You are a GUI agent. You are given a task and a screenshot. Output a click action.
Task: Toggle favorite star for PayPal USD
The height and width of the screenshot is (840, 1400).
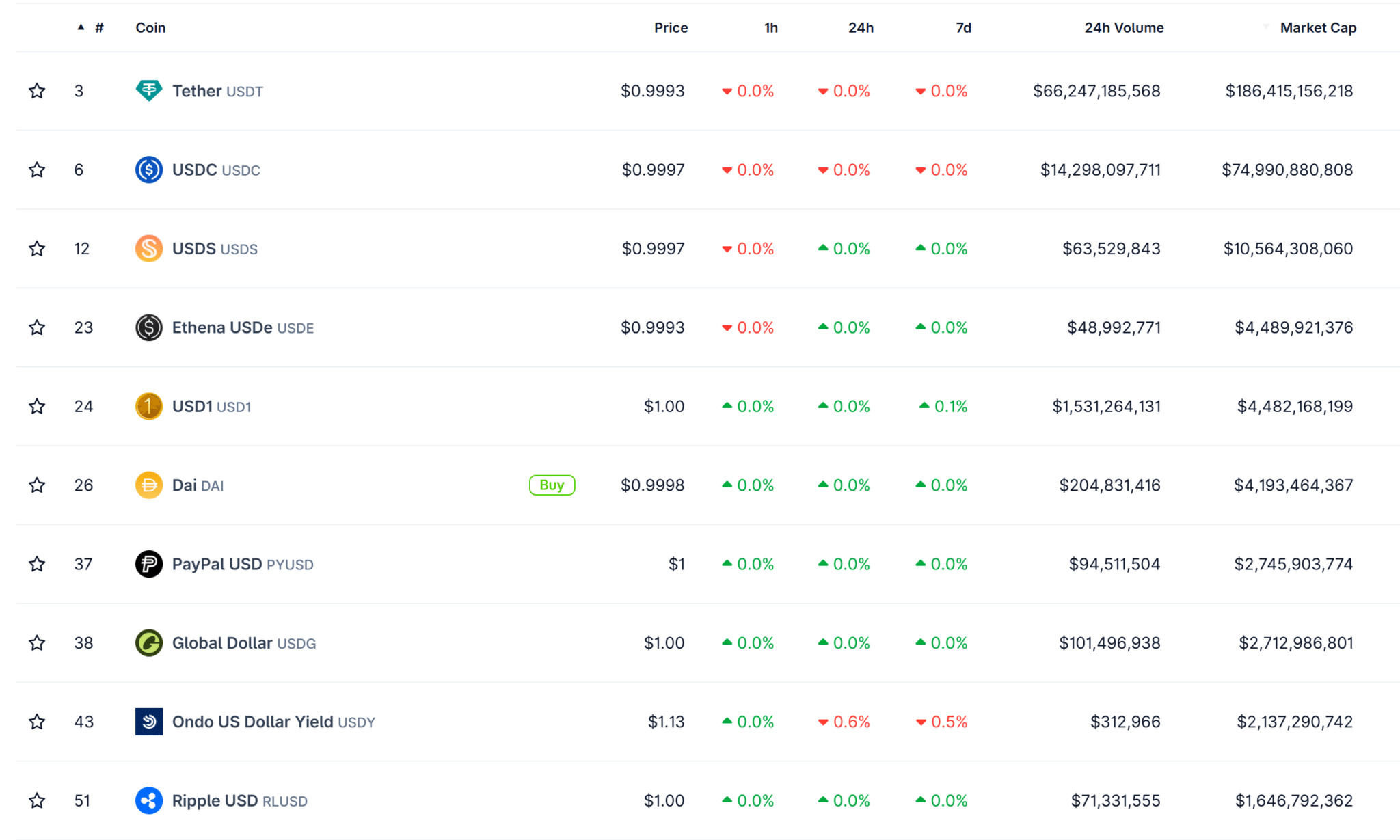37,564
